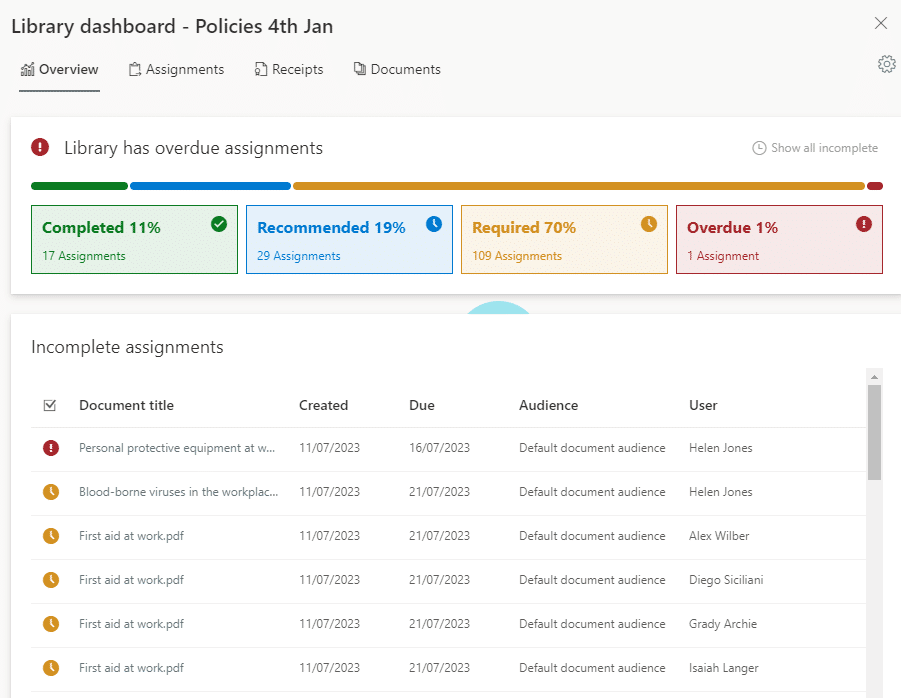Click the overdue icon beside "Personal protective equipment"
The width and height of the screenshot is (901, 698).
click(x=50, y=447)
